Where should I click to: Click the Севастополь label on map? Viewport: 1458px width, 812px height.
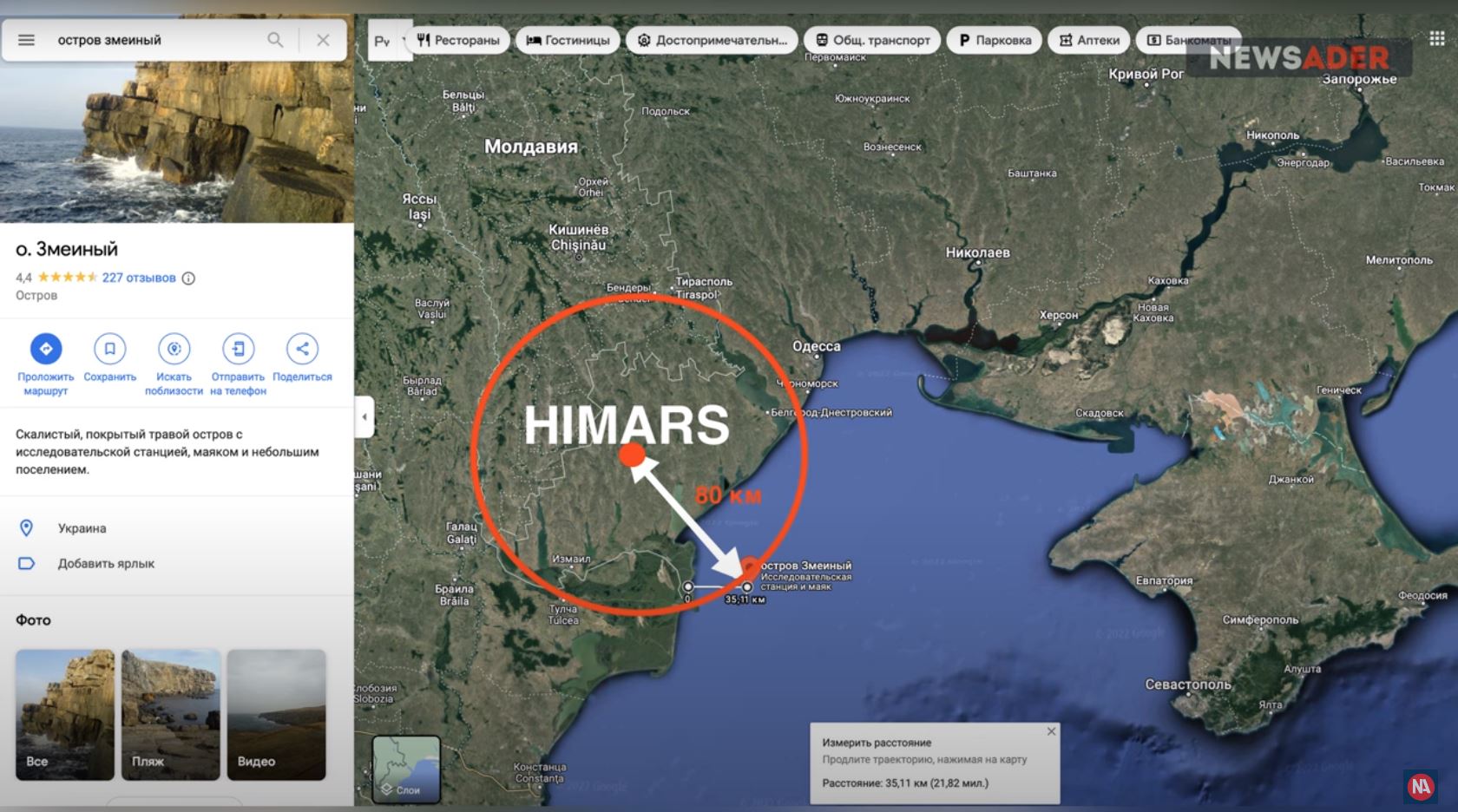coord(1188,684)
